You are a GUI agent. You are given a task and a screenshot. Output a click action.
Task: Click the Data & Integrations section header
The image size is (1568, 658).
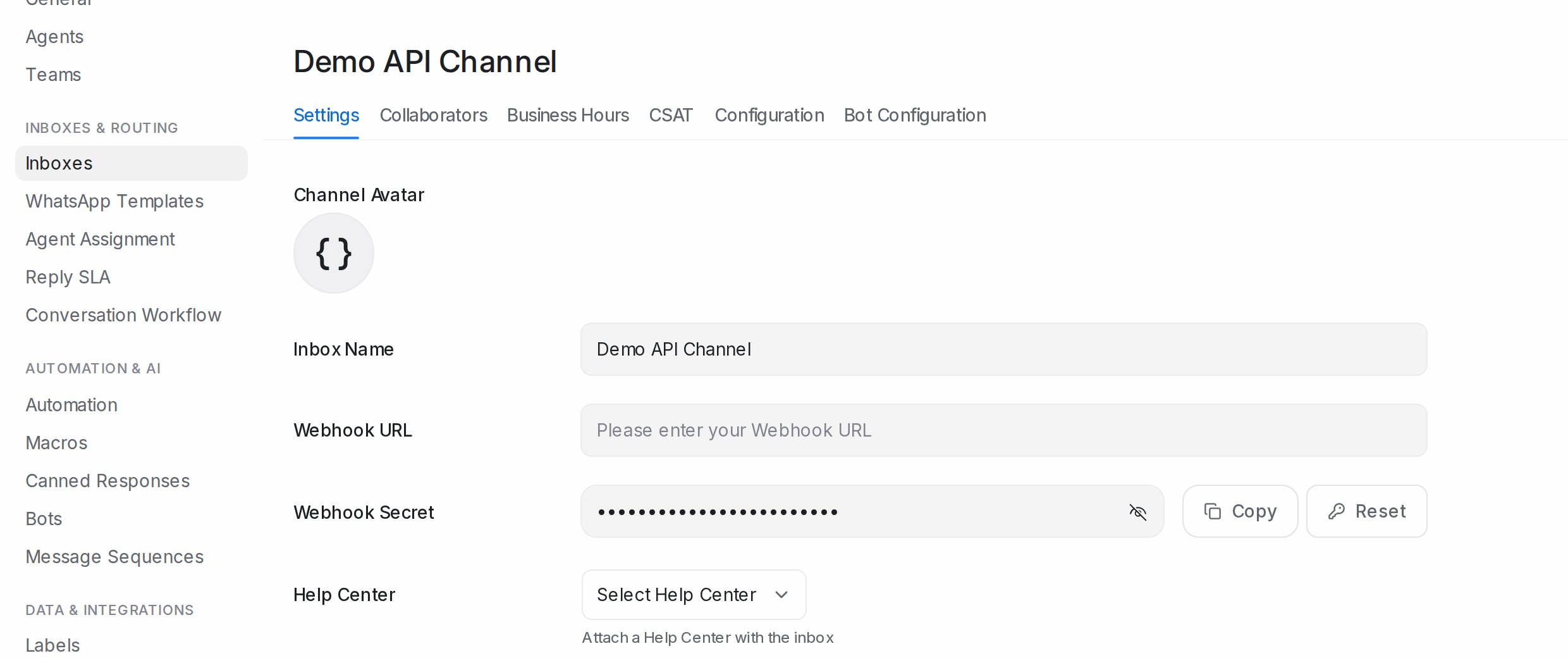[x=109, y=610]
